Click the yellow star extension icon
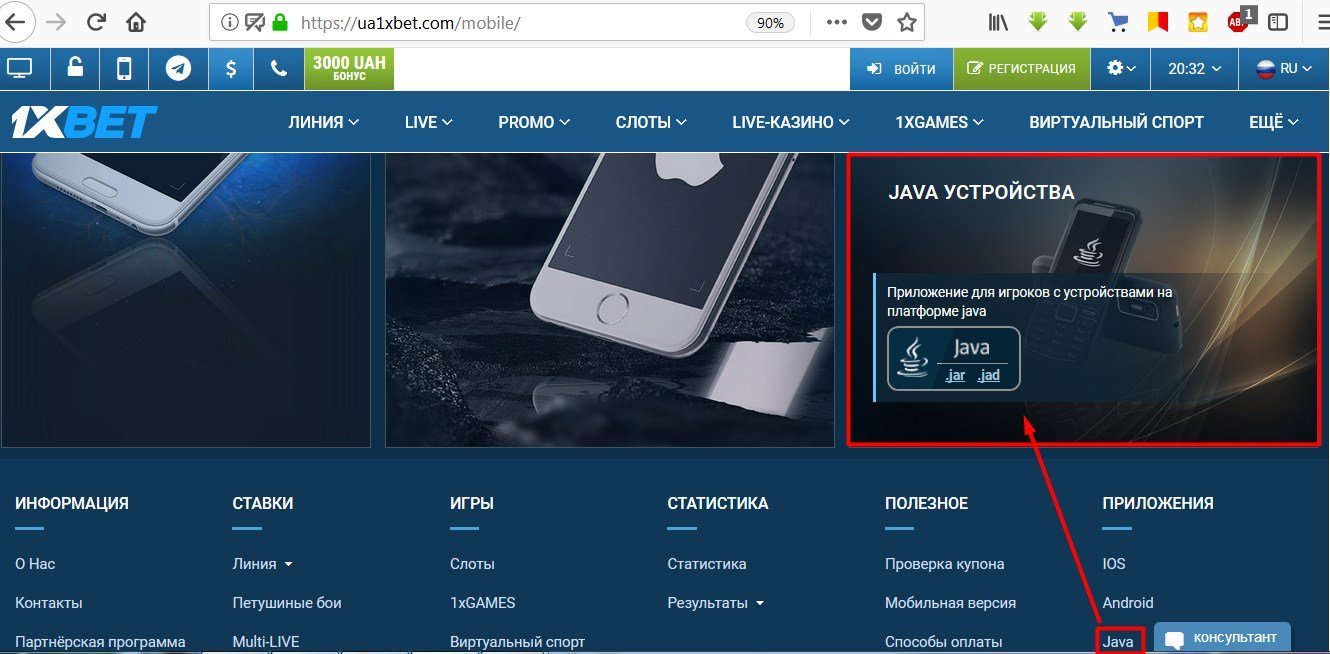Image resolution: width=1330 pixels, height=654 pixels. point(1198,22)
